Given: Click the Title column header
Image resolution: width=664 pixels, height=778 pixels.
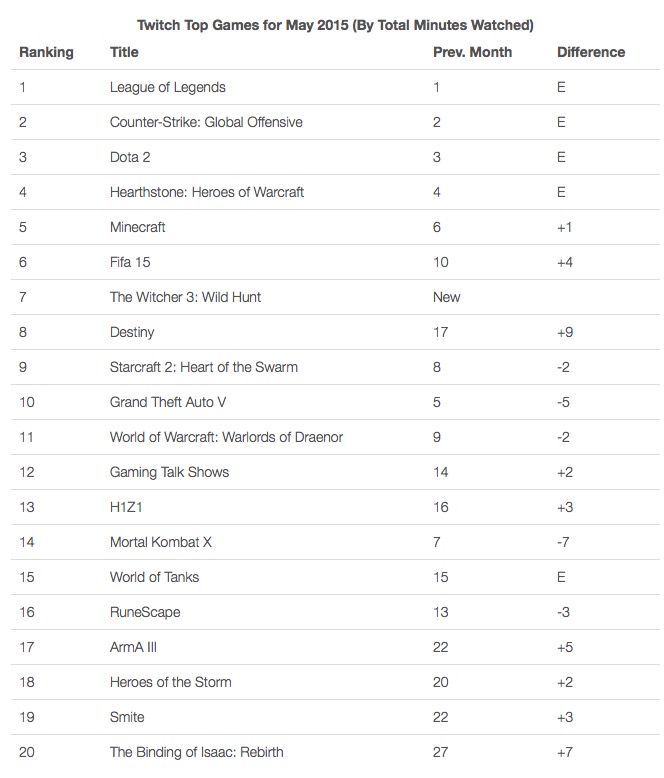Looking at the screenshot, I should (x=124, y=52).
